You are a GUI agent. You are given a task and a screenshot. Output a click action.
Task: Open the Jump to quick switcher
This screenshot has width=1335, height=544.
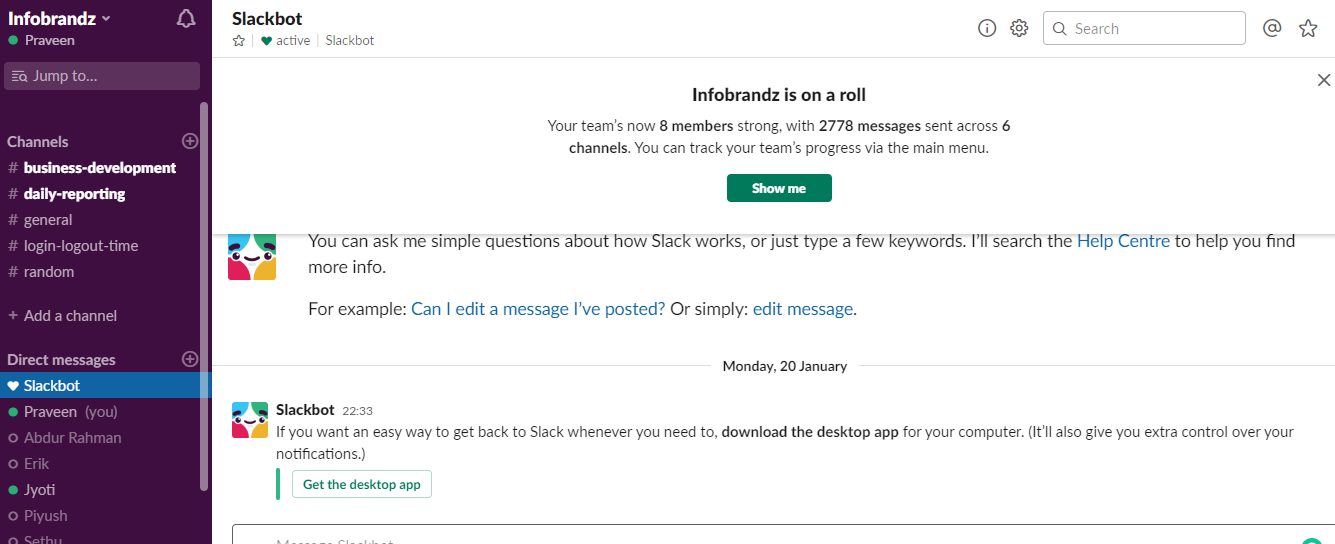(102, 76)
